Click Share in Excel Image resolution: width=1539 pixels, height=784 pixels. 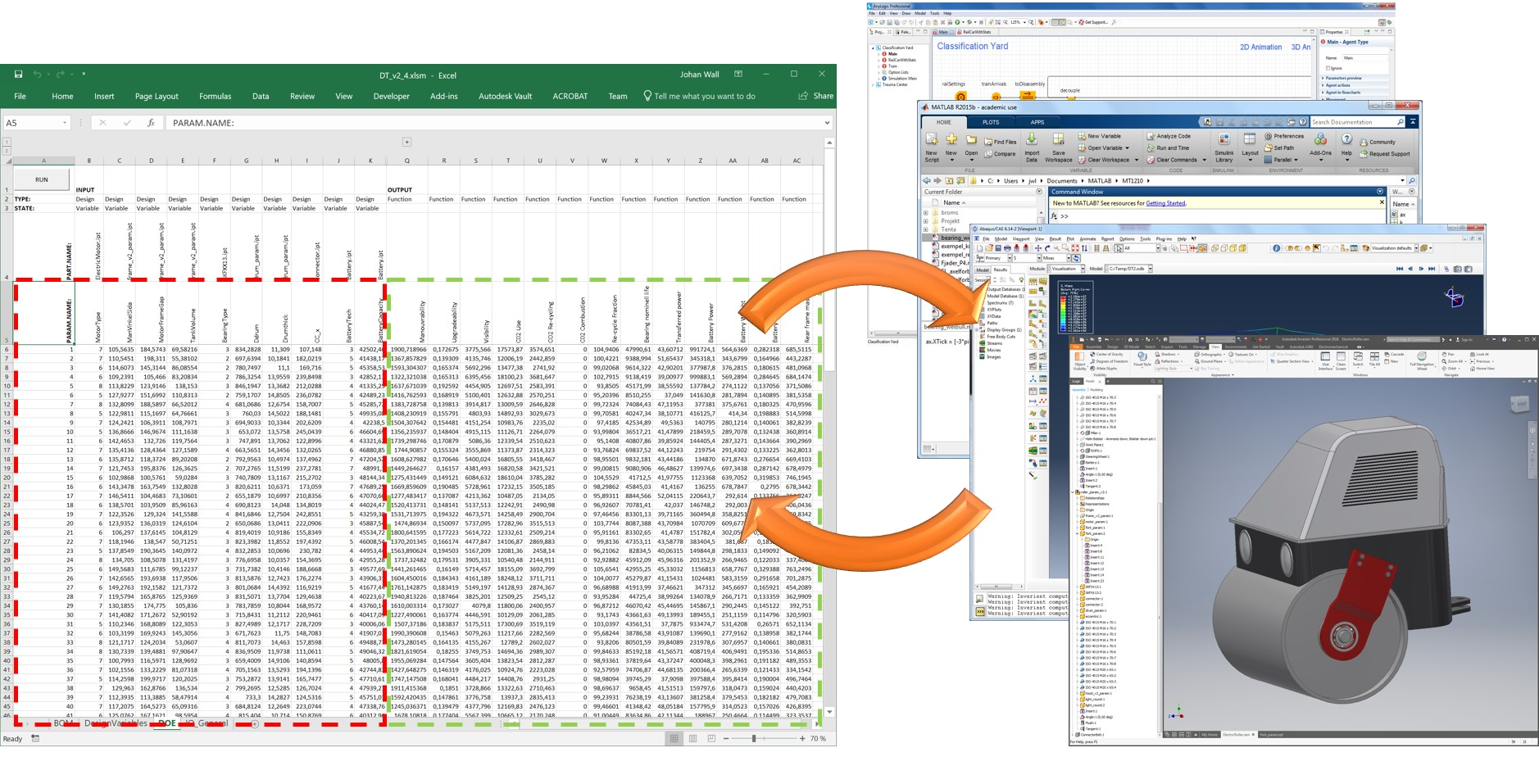[816, 97]
